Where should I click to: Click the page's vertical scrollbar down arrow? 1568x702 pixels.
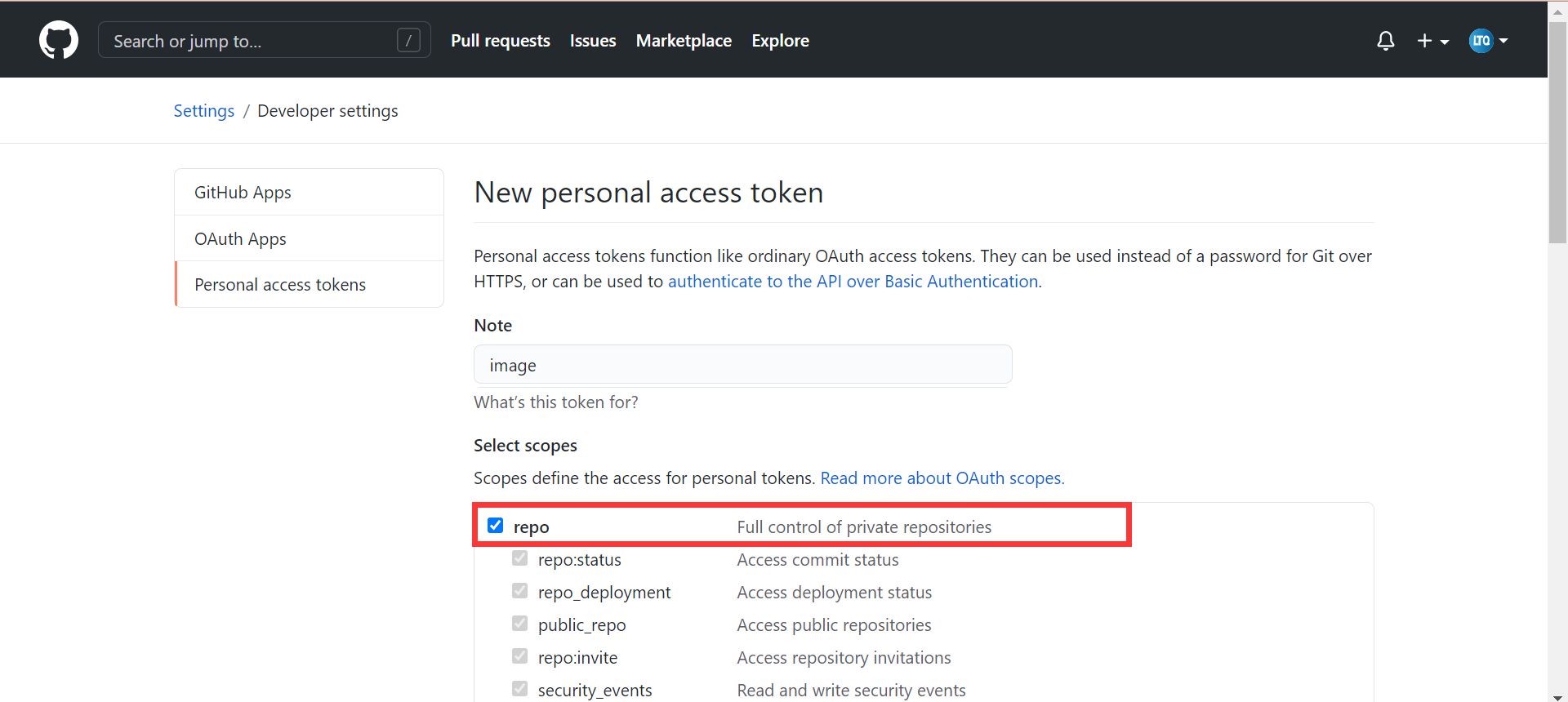pos(1557,696)
